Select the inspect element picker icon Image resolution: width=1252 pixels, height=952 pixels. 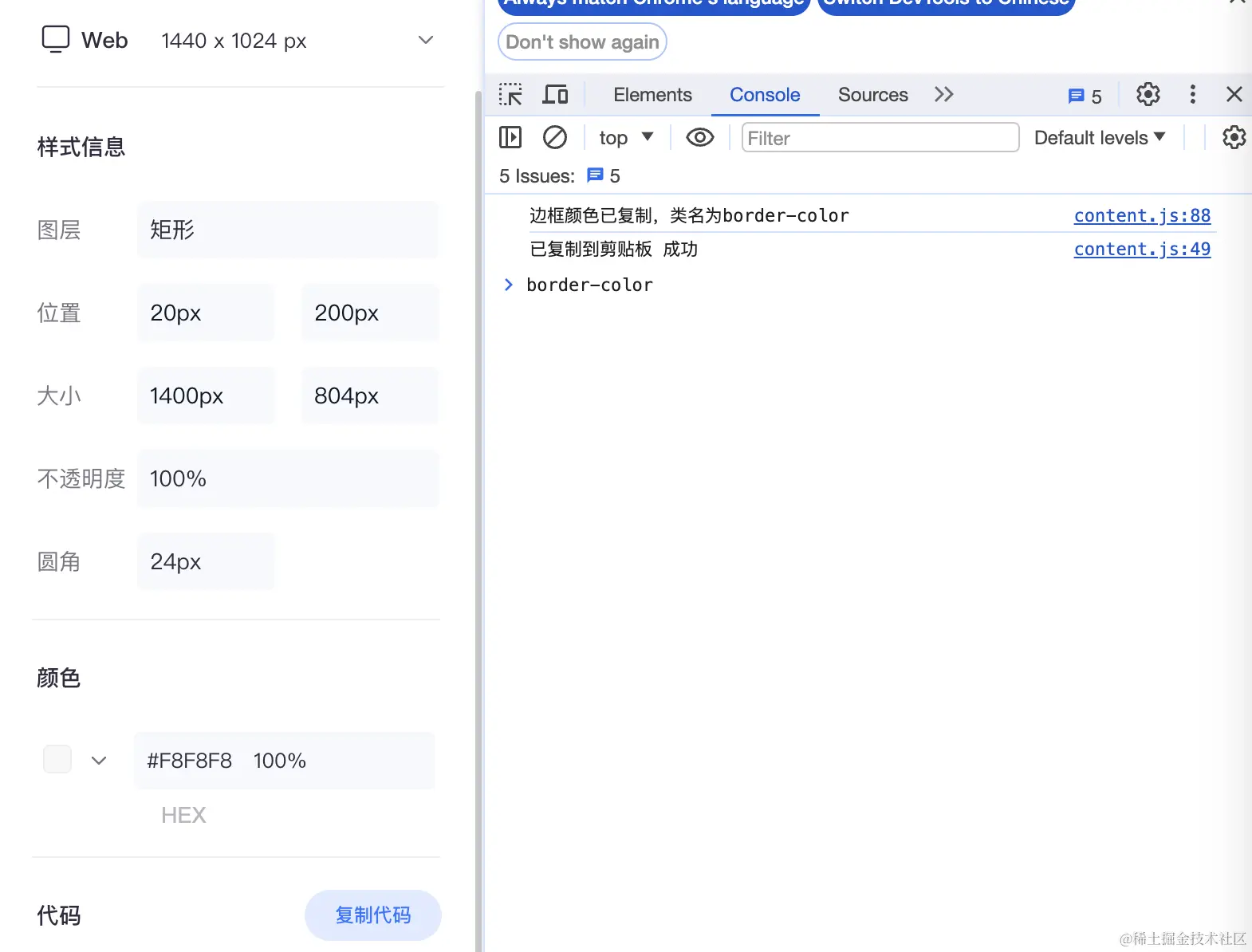(510, 95)
